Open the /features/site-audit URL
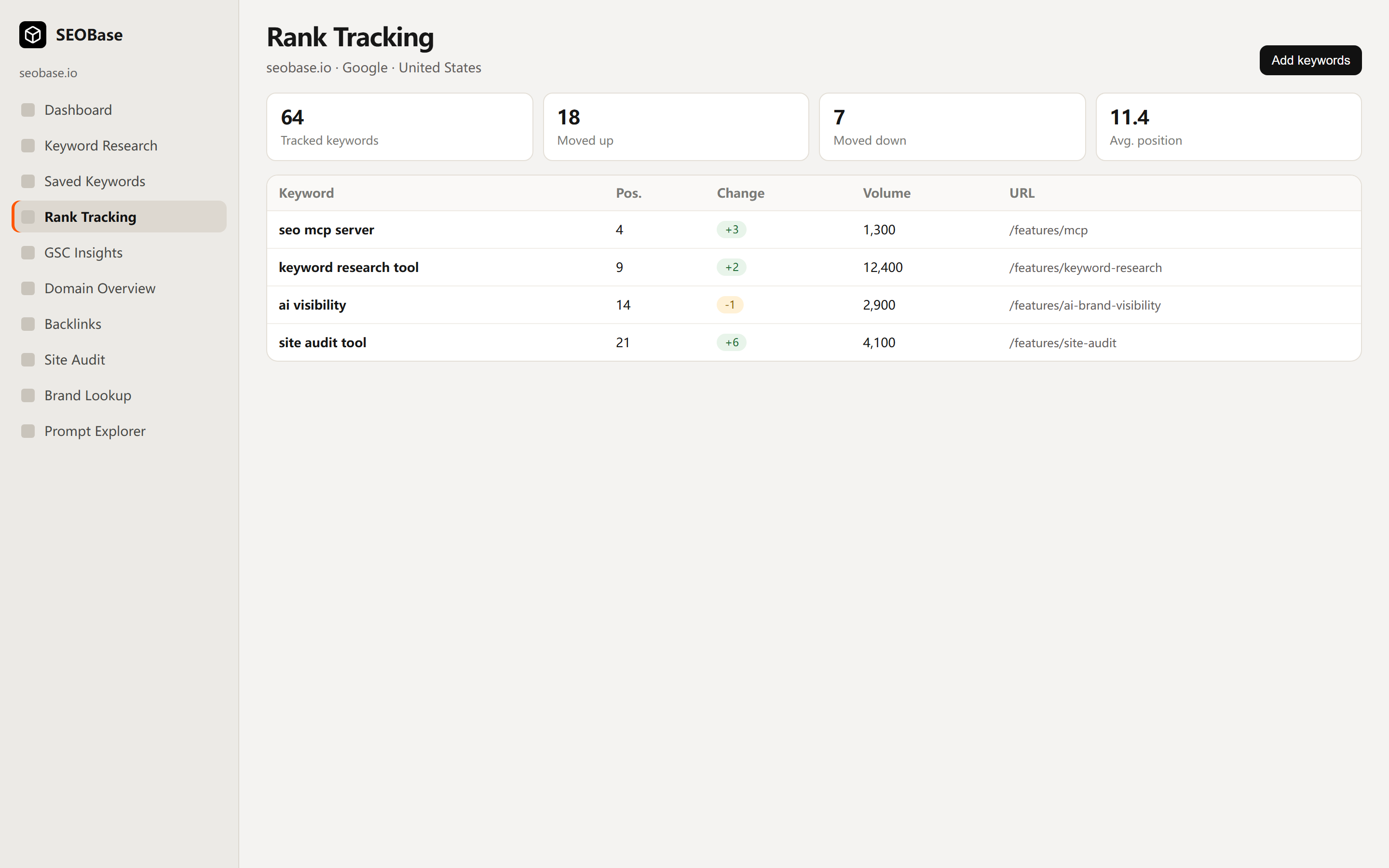Viewport: 1389px width, 868px height. click(x=1062, y=343)
